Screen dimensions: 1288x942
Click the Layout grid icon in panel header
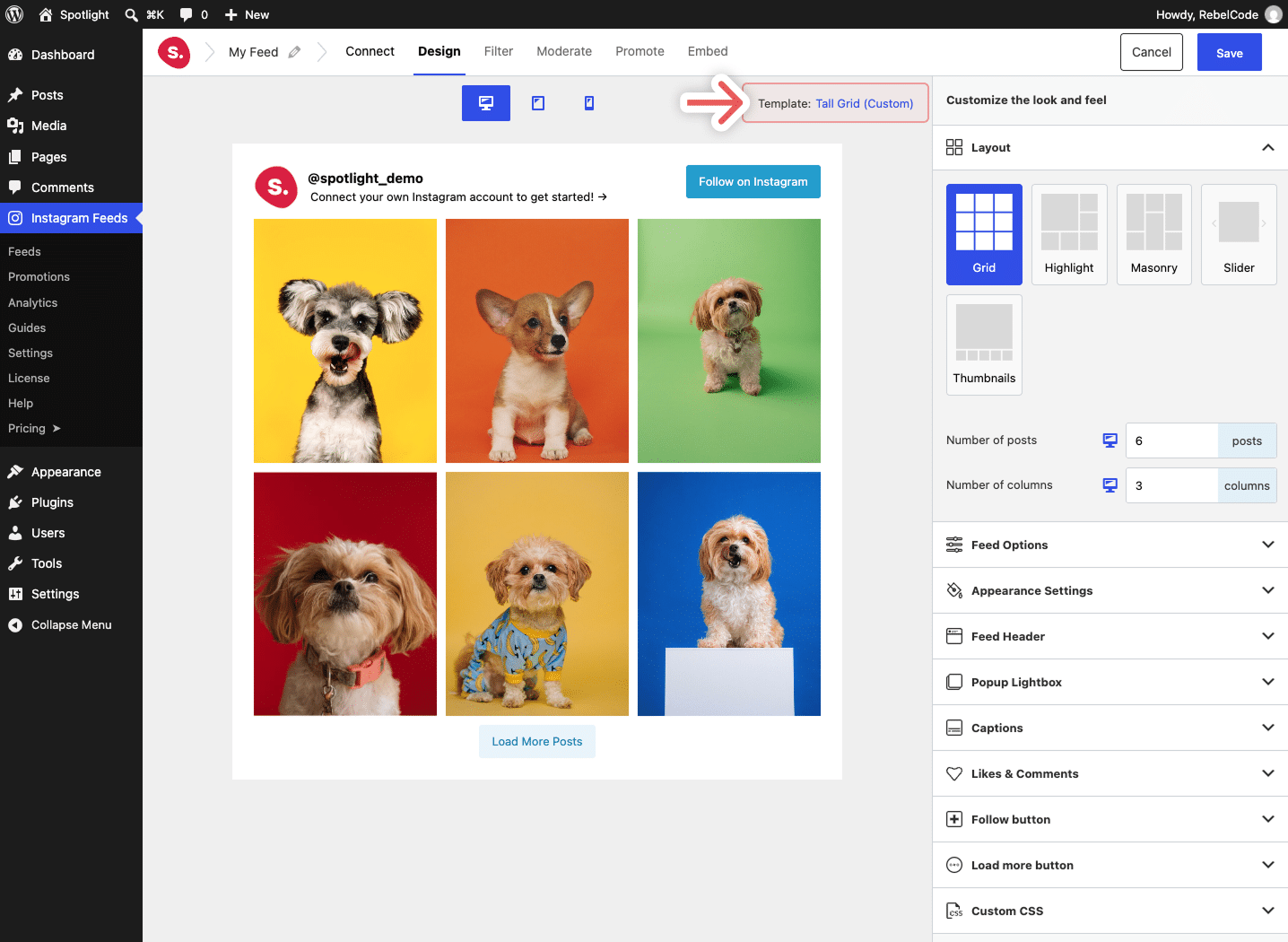coord(954,147)
